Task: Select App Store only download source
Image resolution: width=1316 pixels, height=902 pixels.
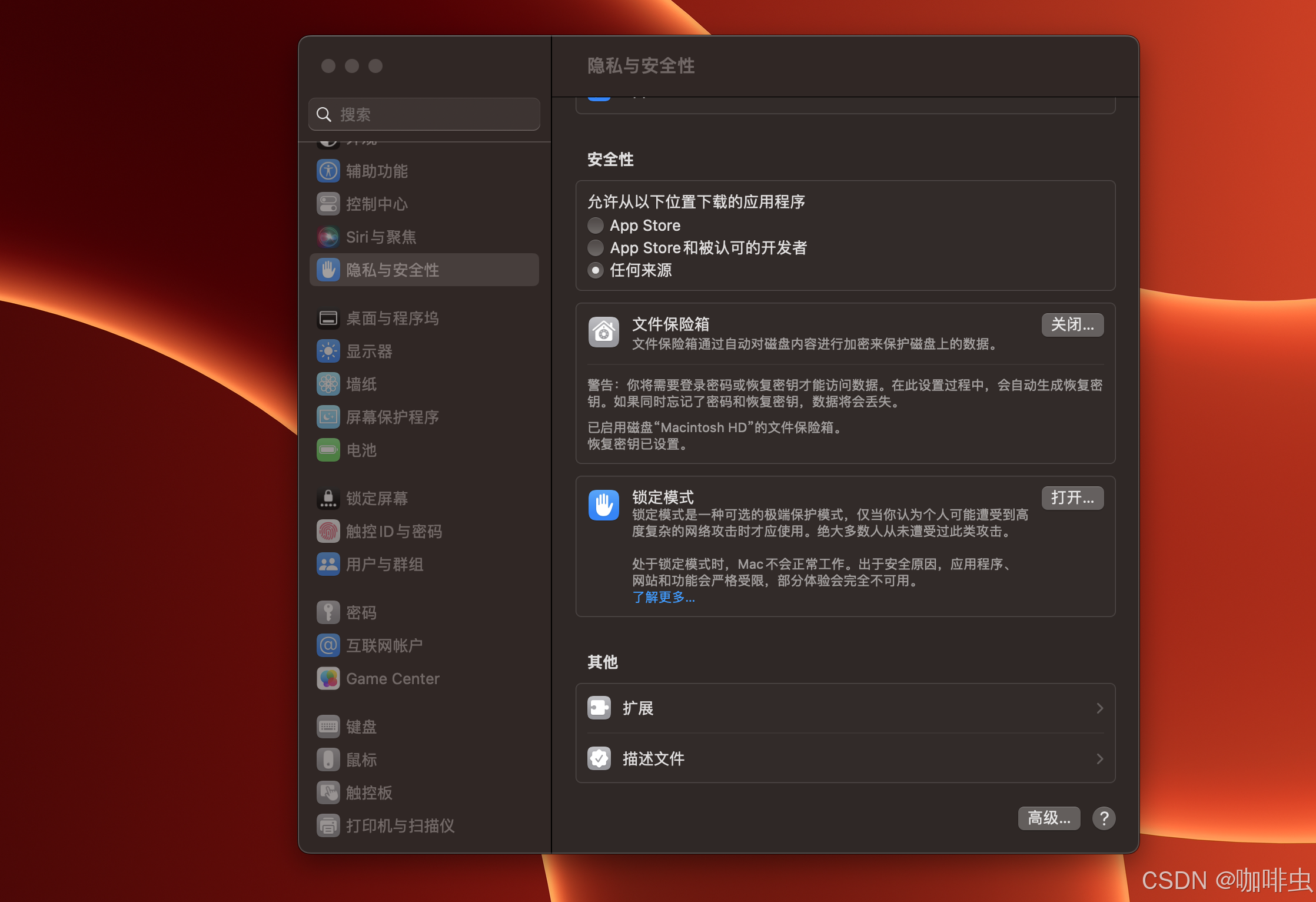Action: coord(595,225)
